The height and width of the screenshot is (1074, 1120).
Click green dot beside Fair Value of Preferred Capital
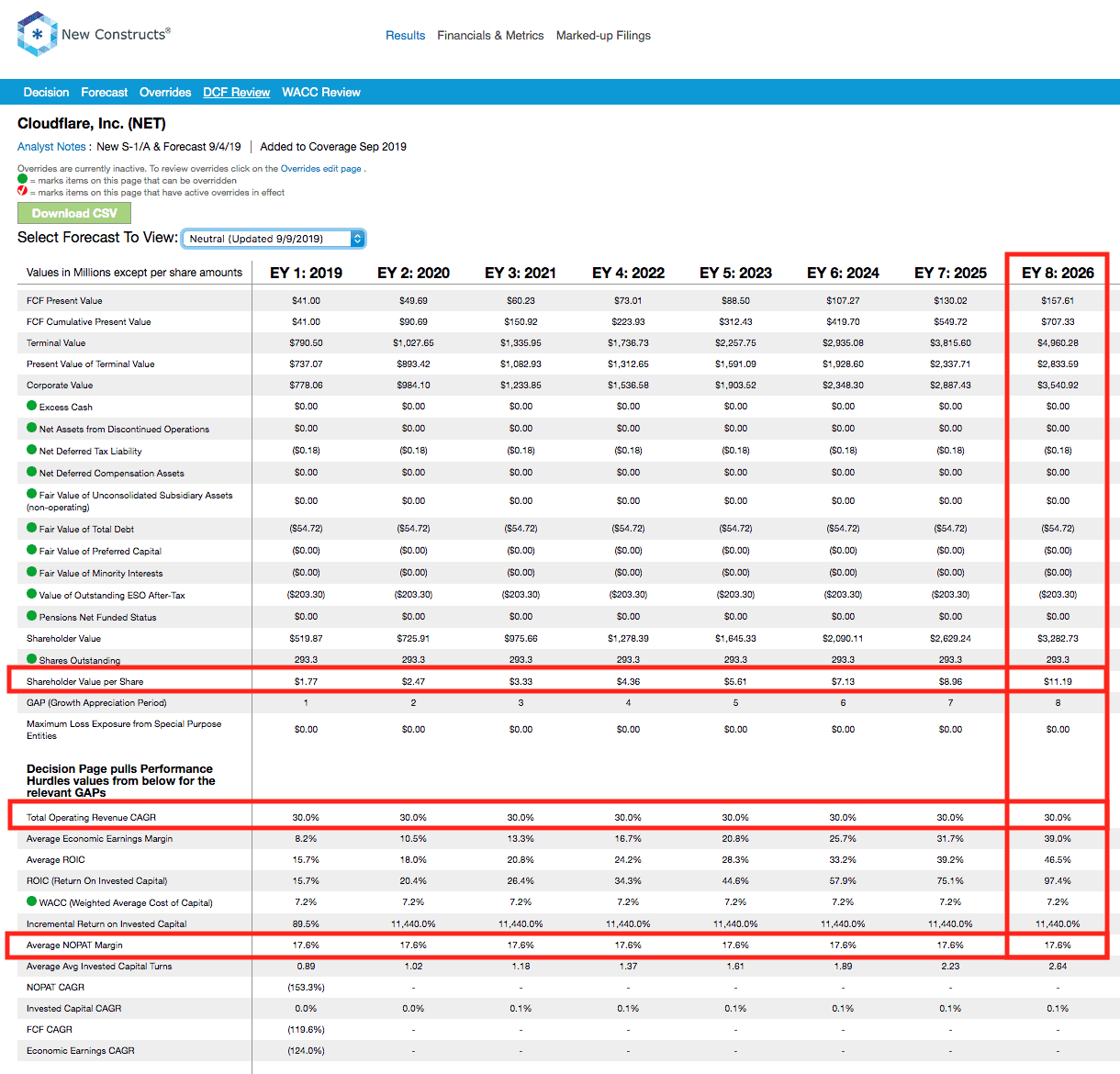point(32,550)
